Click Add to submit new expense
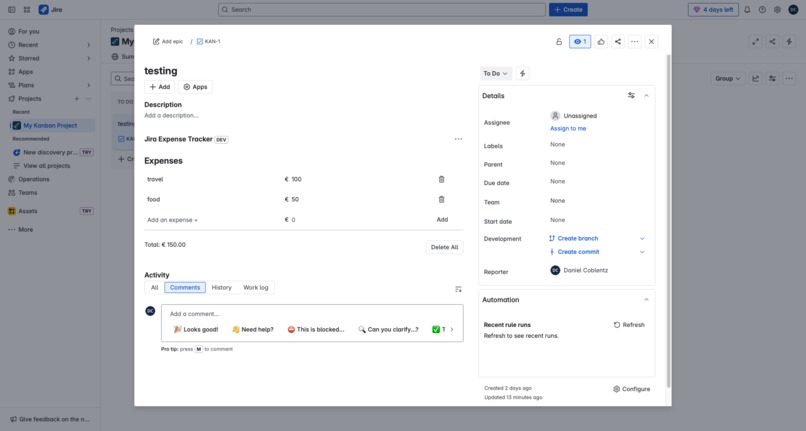The height and width of the screenshot is (431, 806). [442, 220]
